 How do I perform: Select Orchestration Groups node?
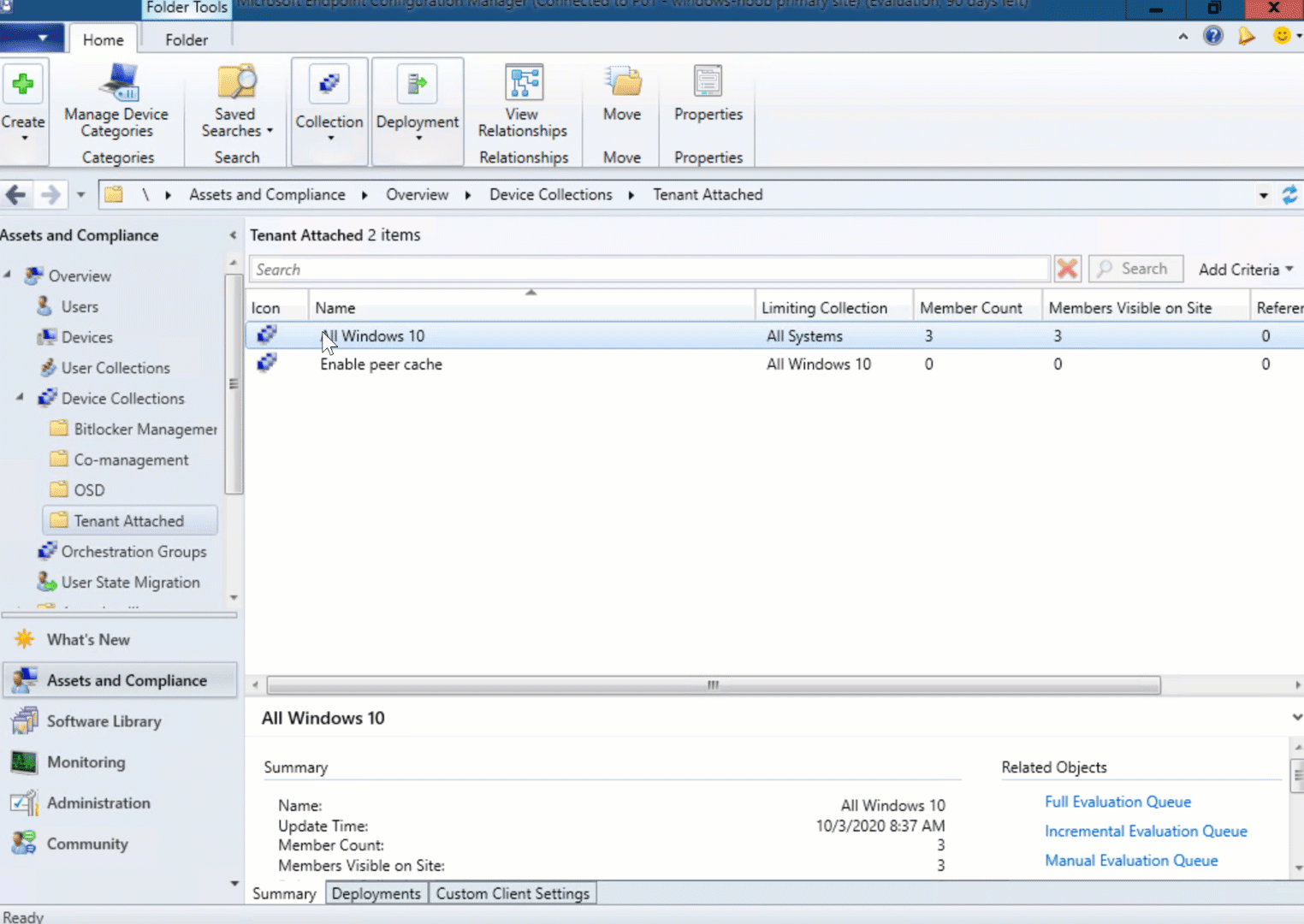point(133,552)
